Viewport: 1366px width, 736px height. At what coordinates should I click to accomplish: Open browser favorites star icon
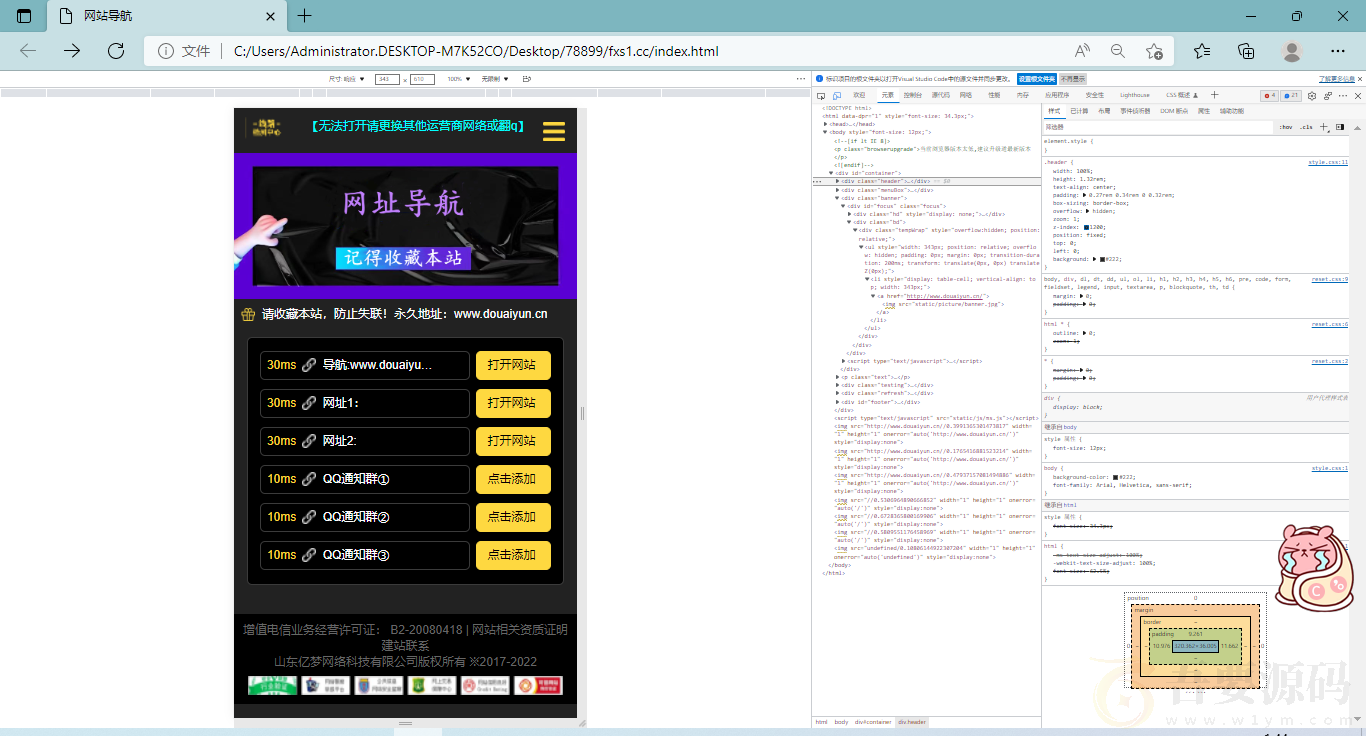(x=1202, y=51)
